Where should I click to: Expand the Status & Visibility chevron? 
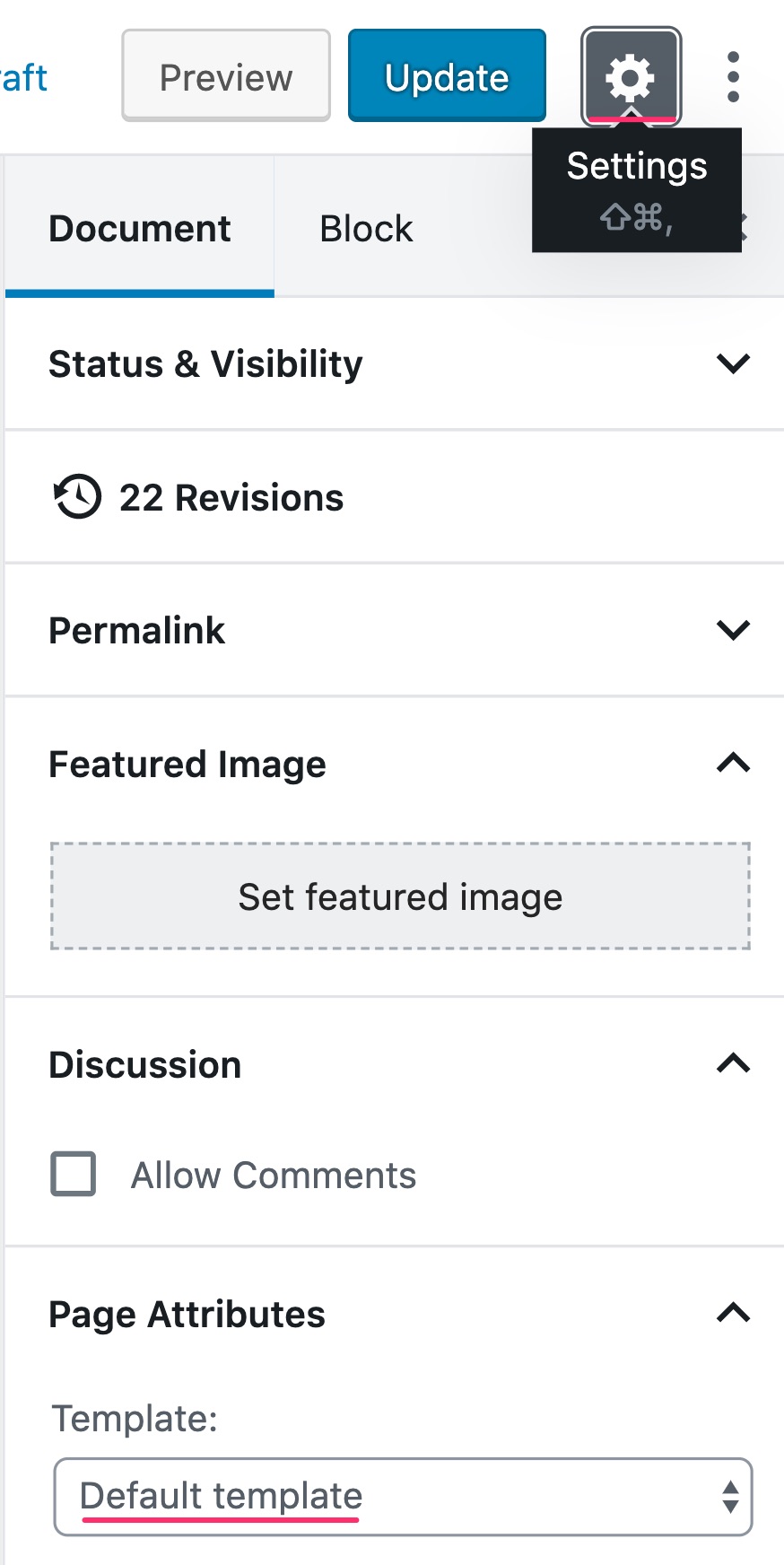[x=733, y=363]
